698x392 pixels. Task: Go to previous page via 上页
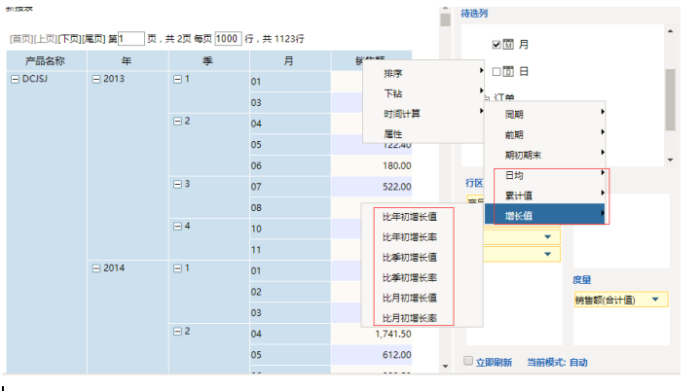pyautogui.click(x=45, y=39)
